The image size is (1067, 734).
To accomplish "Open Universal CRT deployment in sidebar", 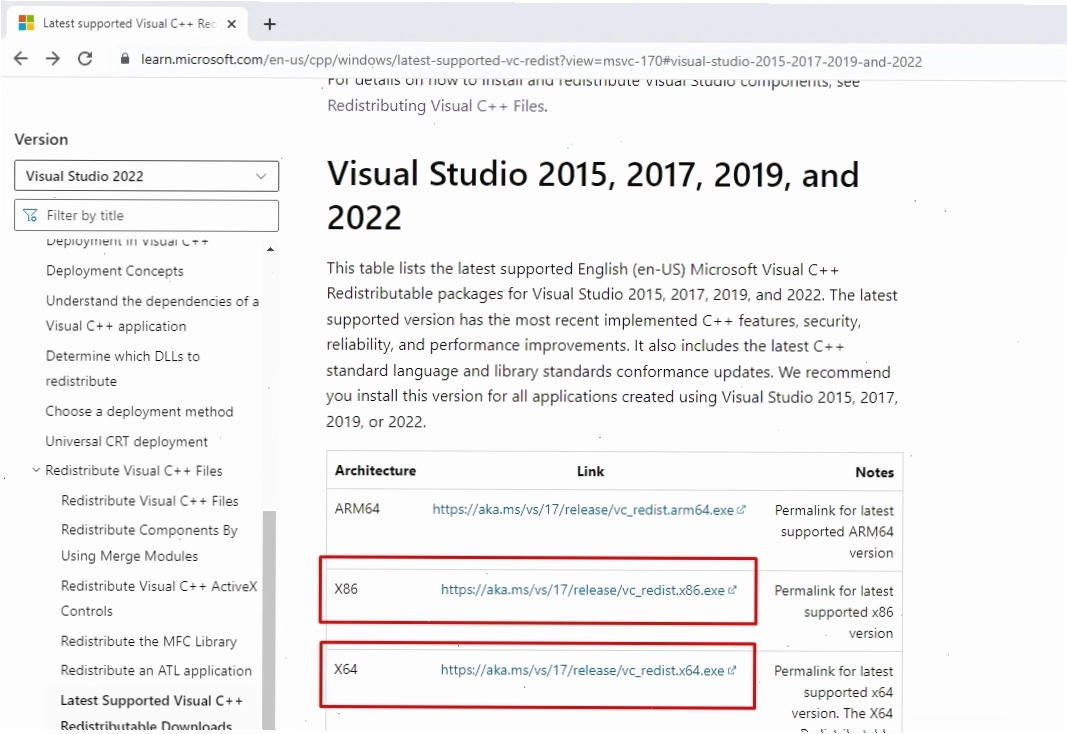I will 127,441.
